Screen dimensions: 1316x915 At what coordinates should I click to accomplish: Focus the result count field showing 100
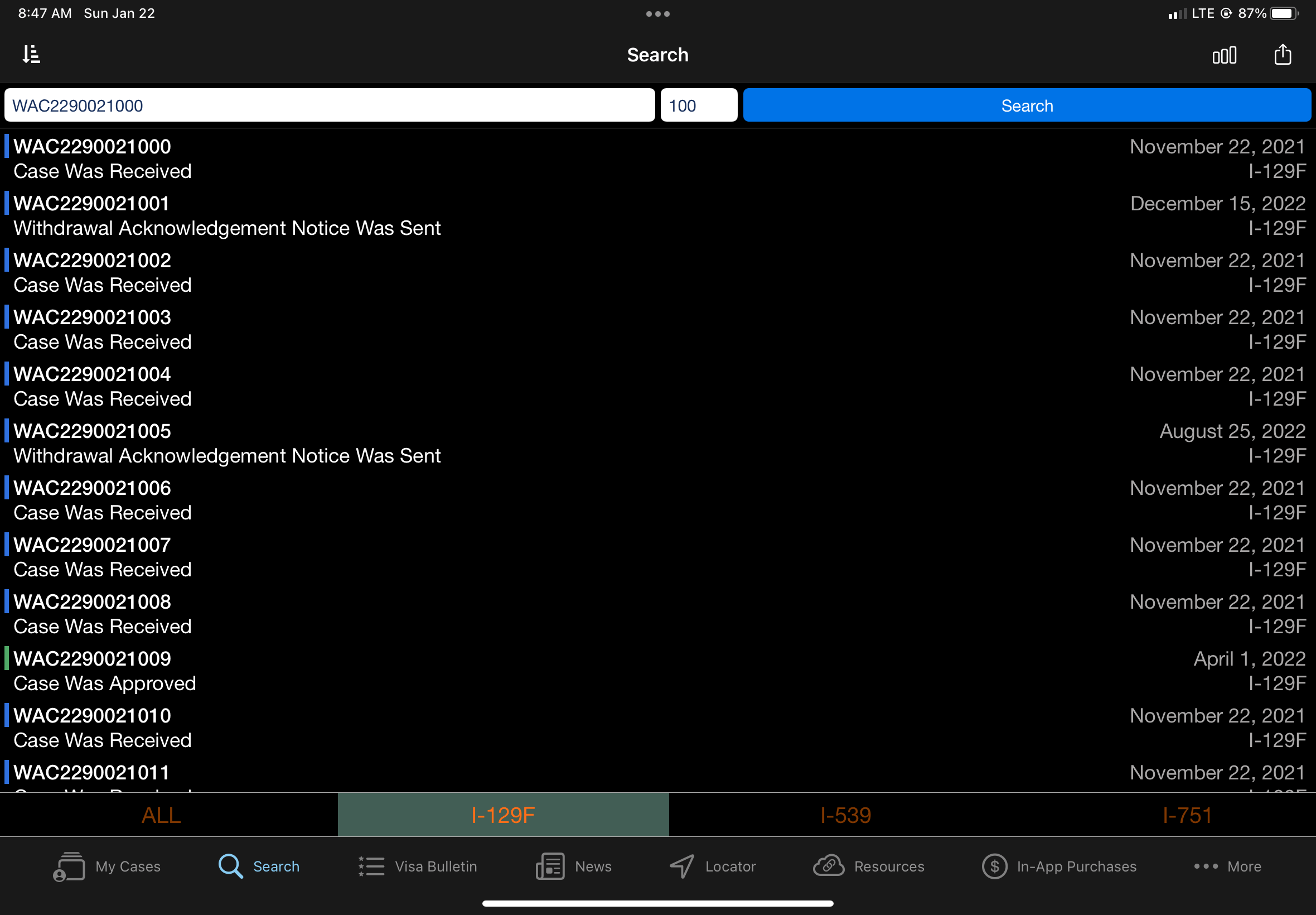(x=698, y=105)
